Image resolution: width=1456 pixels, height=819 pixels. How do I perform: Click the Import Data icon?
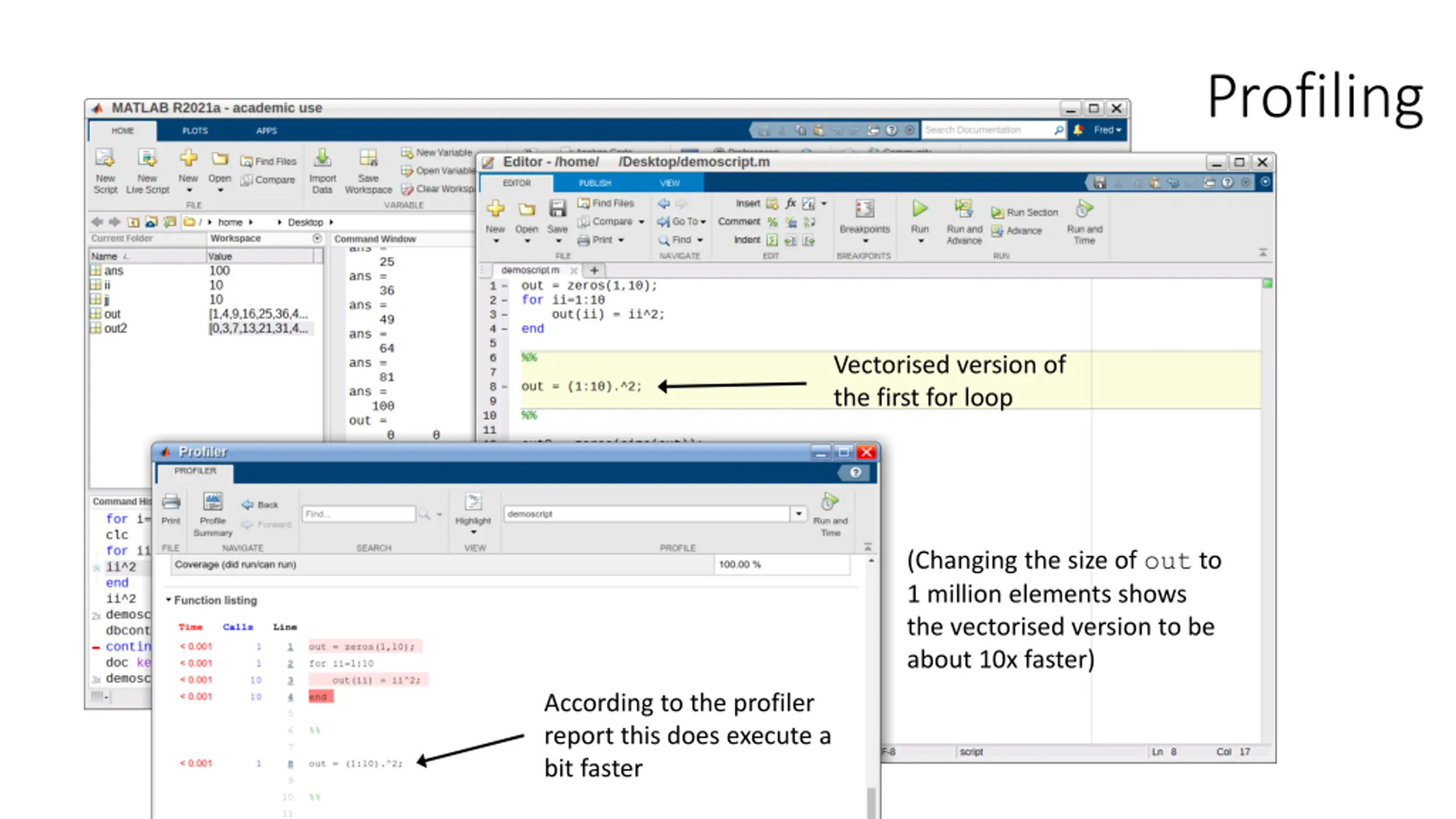[322, 159]
